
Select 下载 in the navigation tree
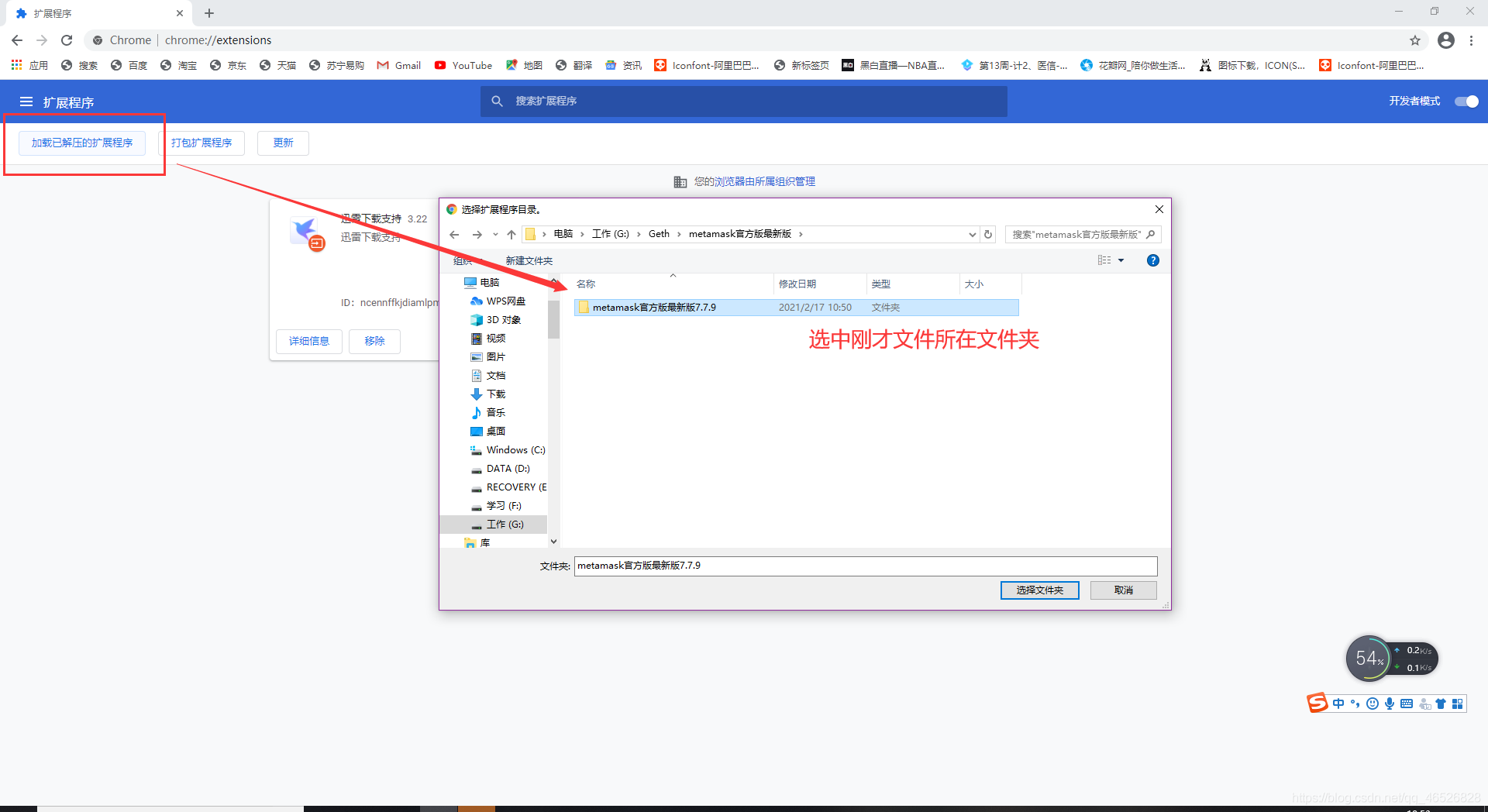(x=487, y=394)
